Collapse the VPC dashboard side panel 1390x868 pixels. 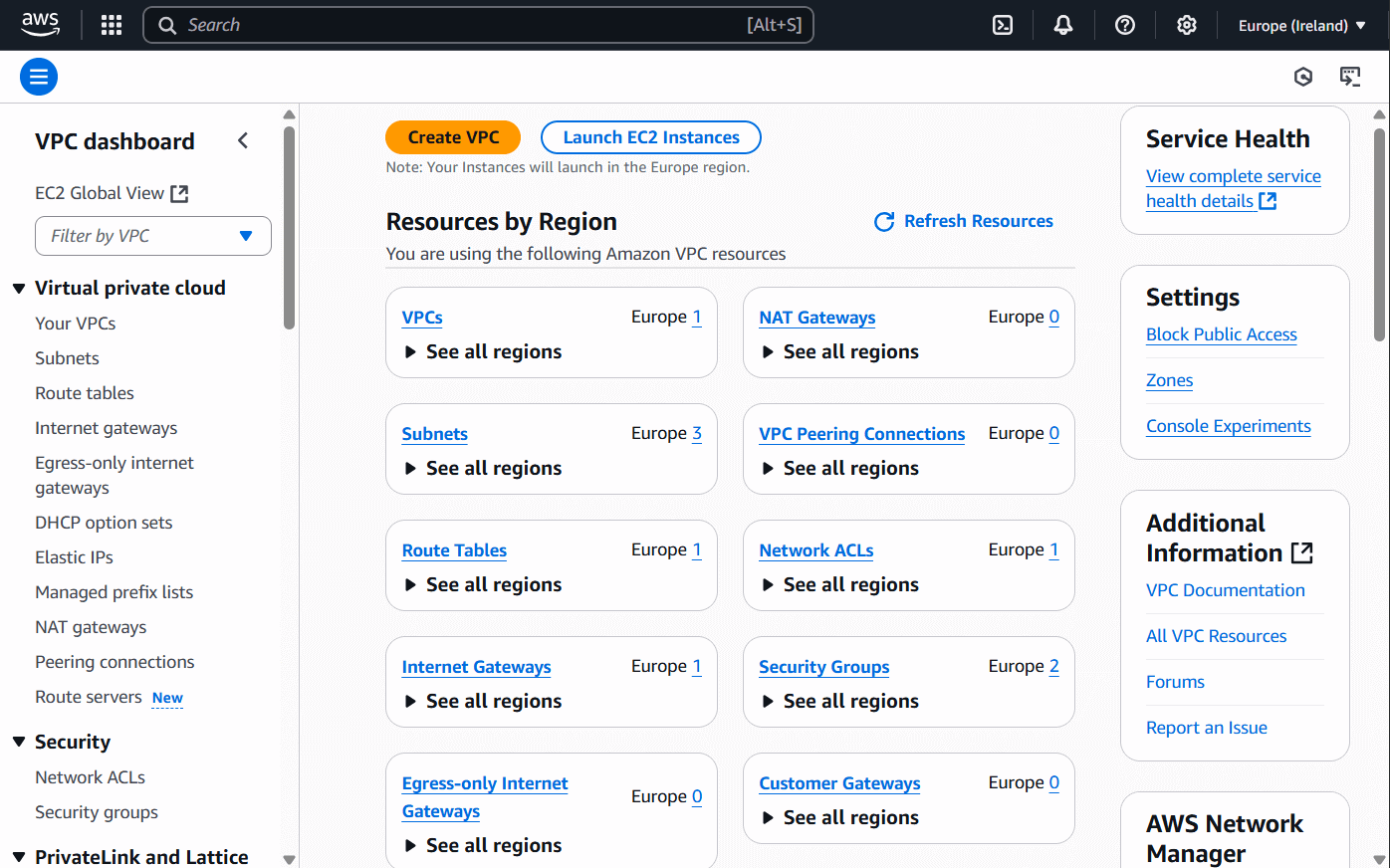click(243, 140)
